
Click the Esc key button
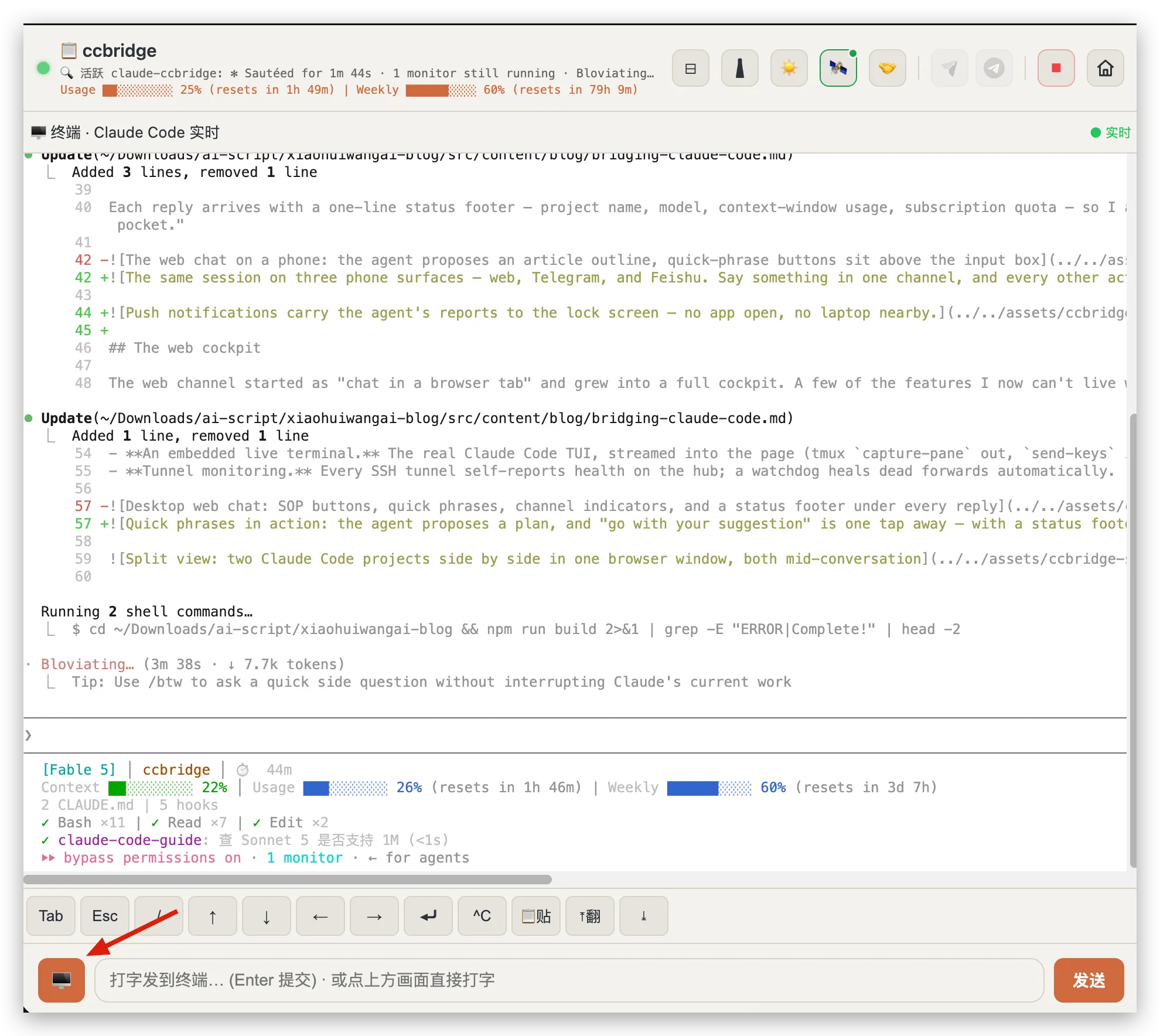point(105,916)
